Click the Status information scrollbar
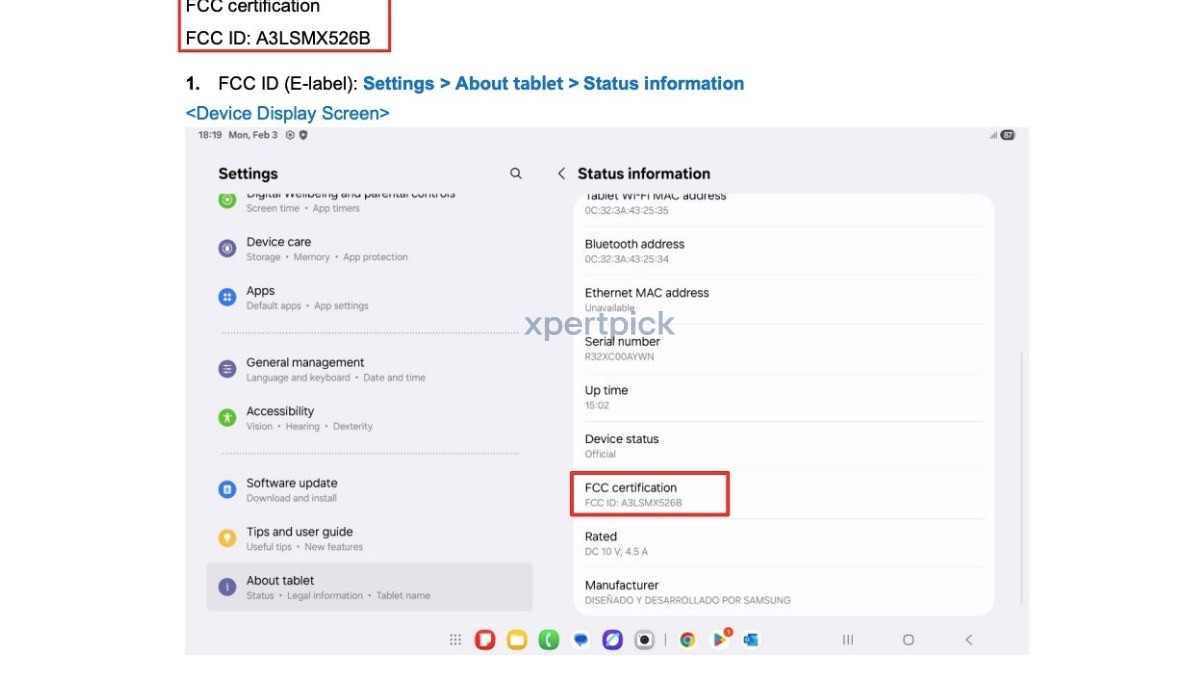This screenshot has width=1200, height=680. coord(1021,478)
